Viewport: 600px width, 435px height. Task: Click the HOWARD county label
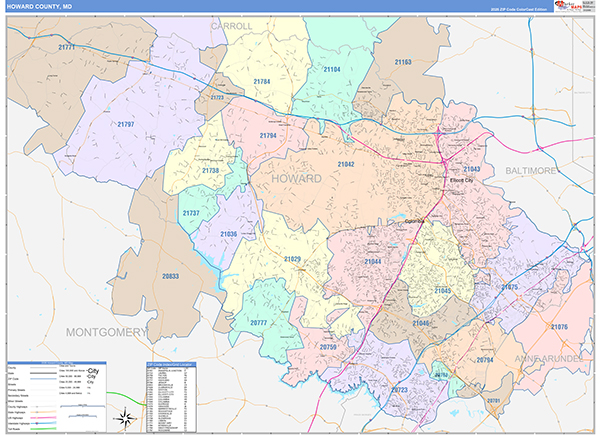[x=297, y=179]
